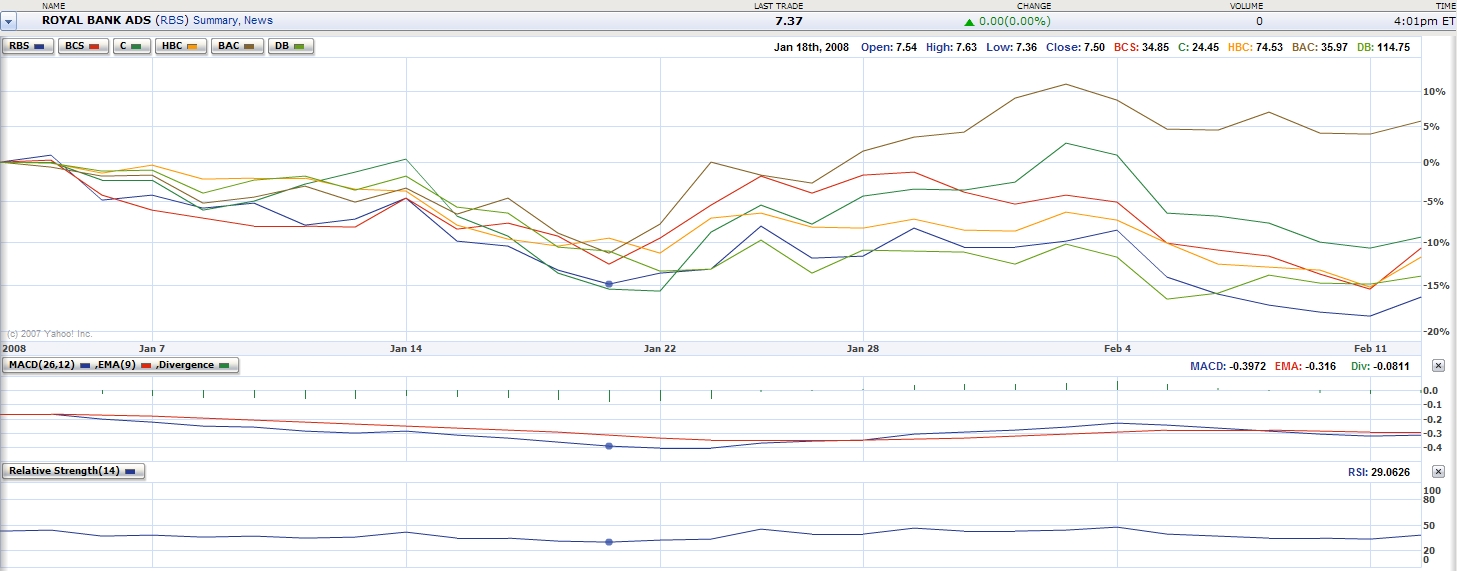
Task: Toggle the C comparison legend button
Action: [130, 46]
